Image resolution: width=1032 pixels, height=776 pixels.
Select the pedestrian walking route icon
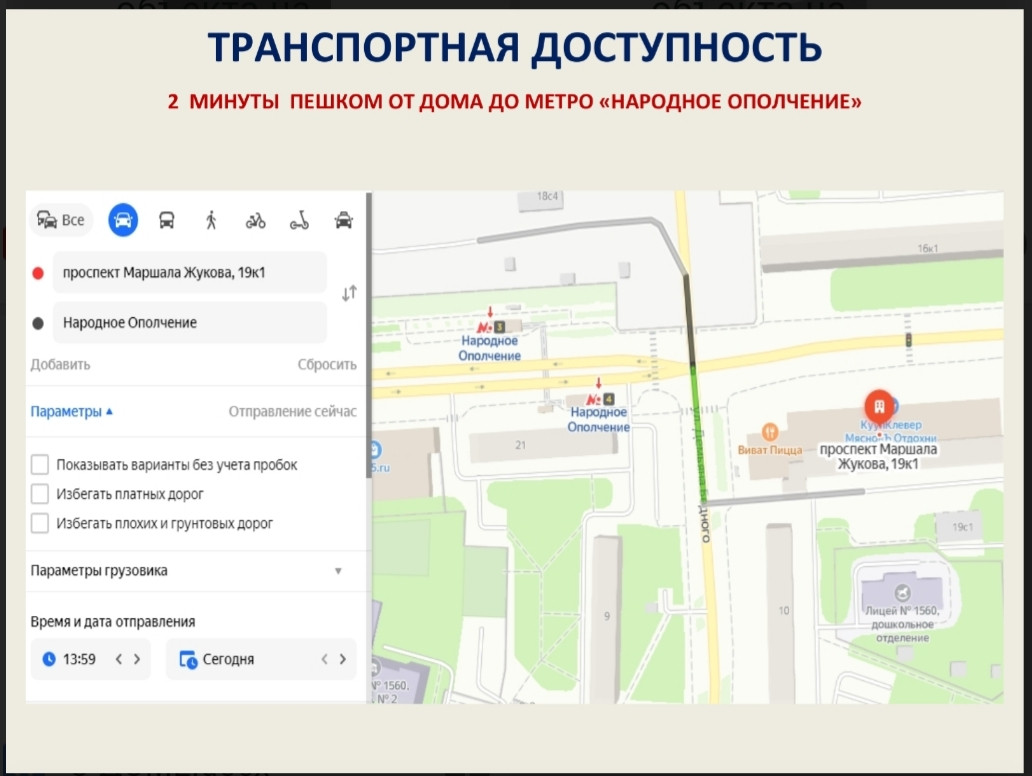(211, 220)
